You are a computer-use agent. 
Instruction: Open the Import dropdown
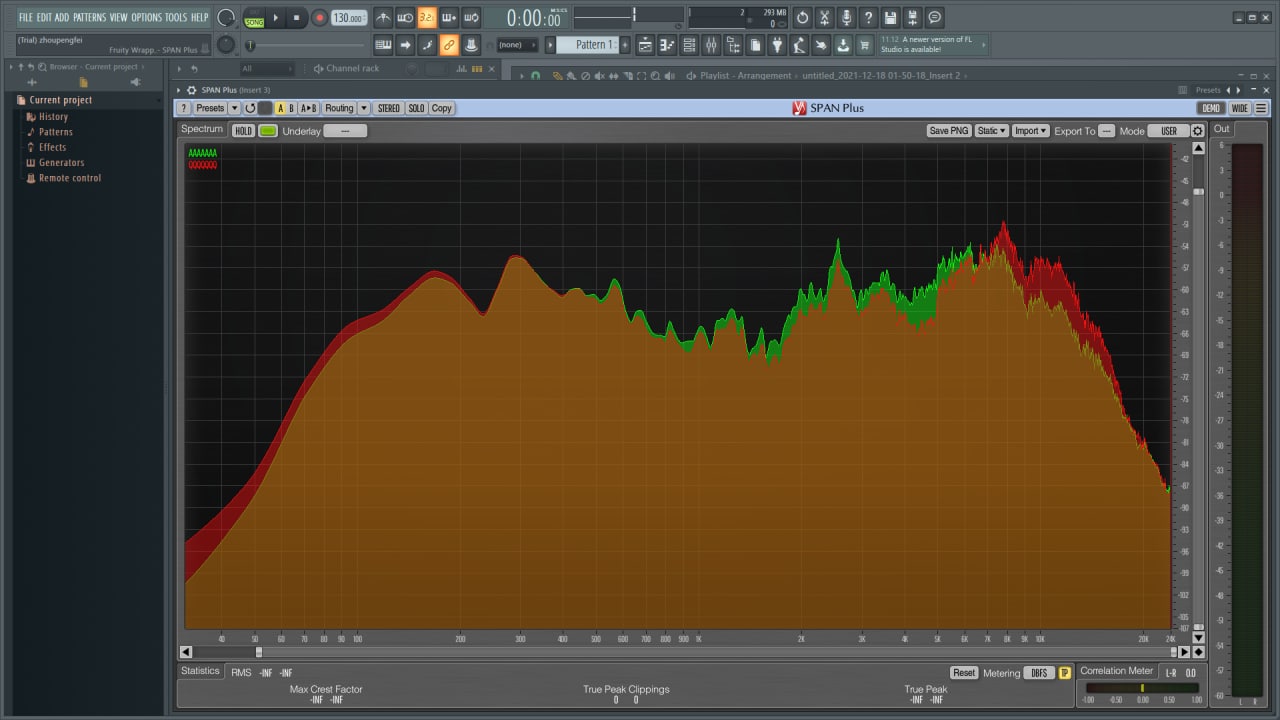tap(1030, 131)
